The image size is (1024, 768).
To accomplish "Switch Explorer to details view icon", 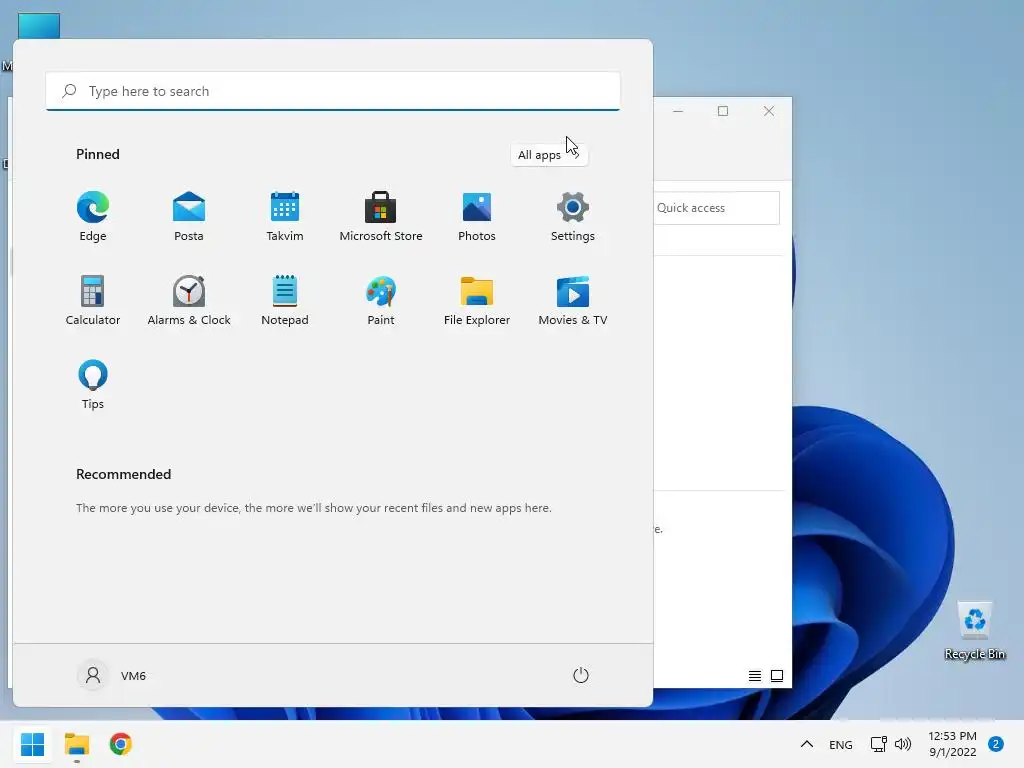I will (755, 675).
